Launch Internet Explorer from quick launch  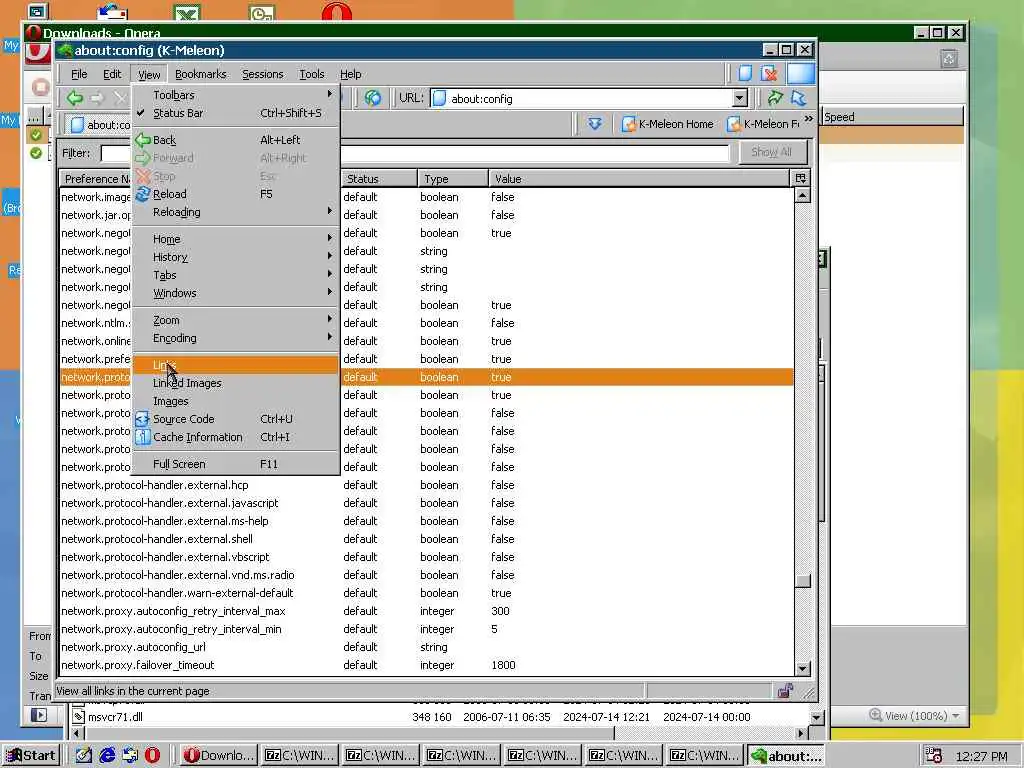point(107,756)
